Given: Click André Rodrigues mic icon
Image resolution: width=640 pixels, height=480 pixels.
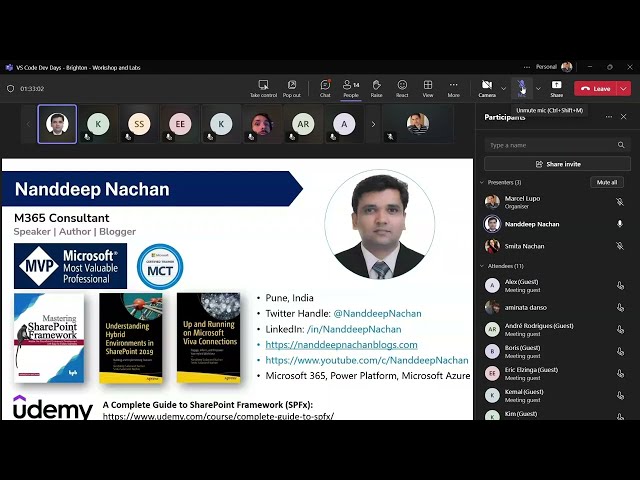Looking at the screenshot, I should pos(620,329).
